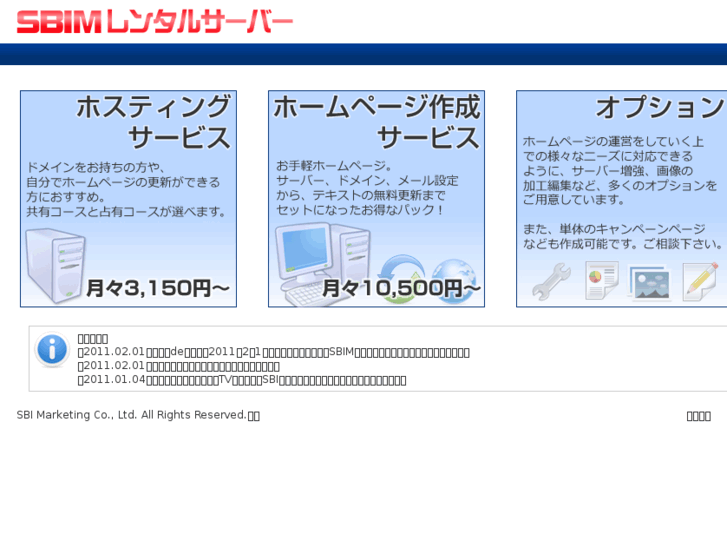Click 月々3,150円〜 price text
This screenshot has height=545, width=727.
click(x=158, y=289)
